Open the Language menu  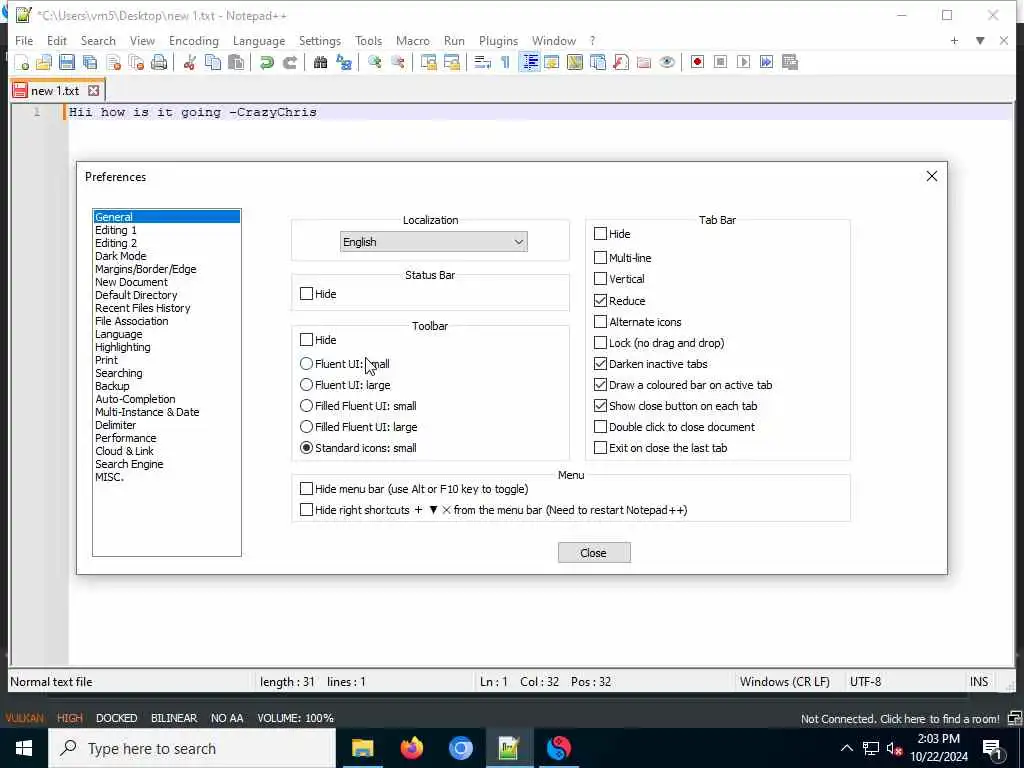tap(259, 40)
